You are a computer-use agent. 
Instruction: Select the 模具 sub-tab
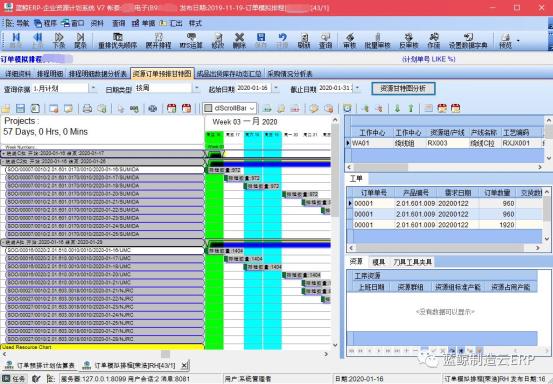pyautogui.click(x=378, y=262)
